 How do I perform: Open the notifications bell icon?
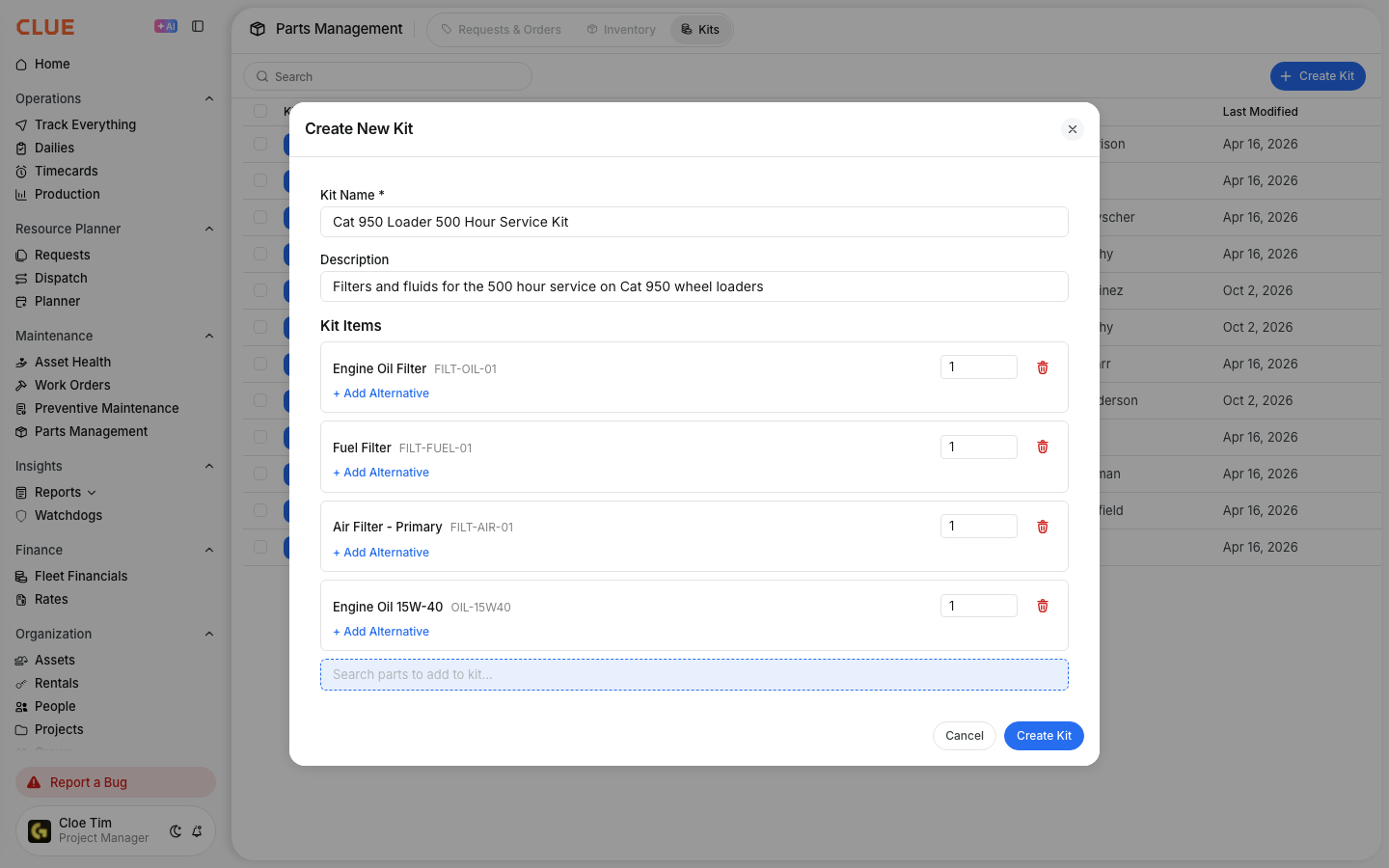(197, 831)
